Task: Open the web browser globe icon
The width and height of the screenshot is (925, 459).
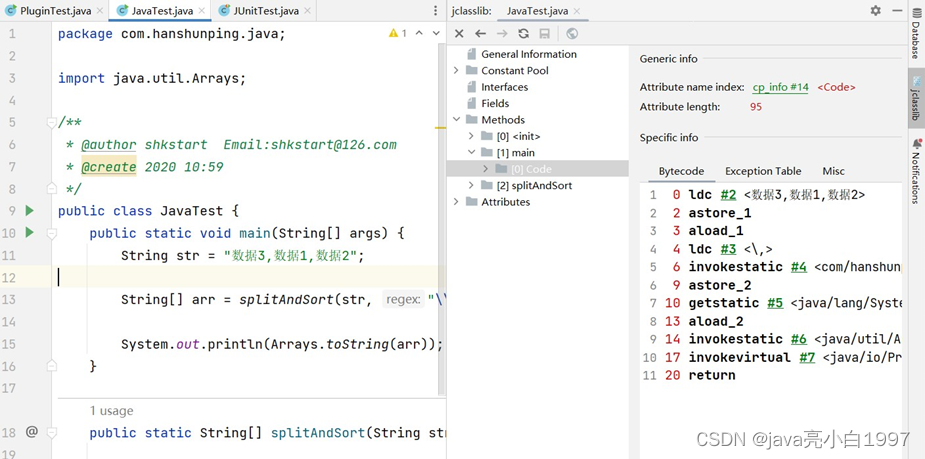Action: click(x=572, y=34)
